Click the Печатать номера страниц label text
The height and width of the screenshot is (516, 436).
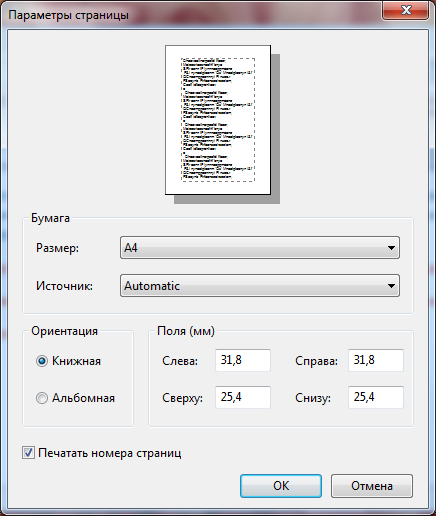[x=110, y=453]
